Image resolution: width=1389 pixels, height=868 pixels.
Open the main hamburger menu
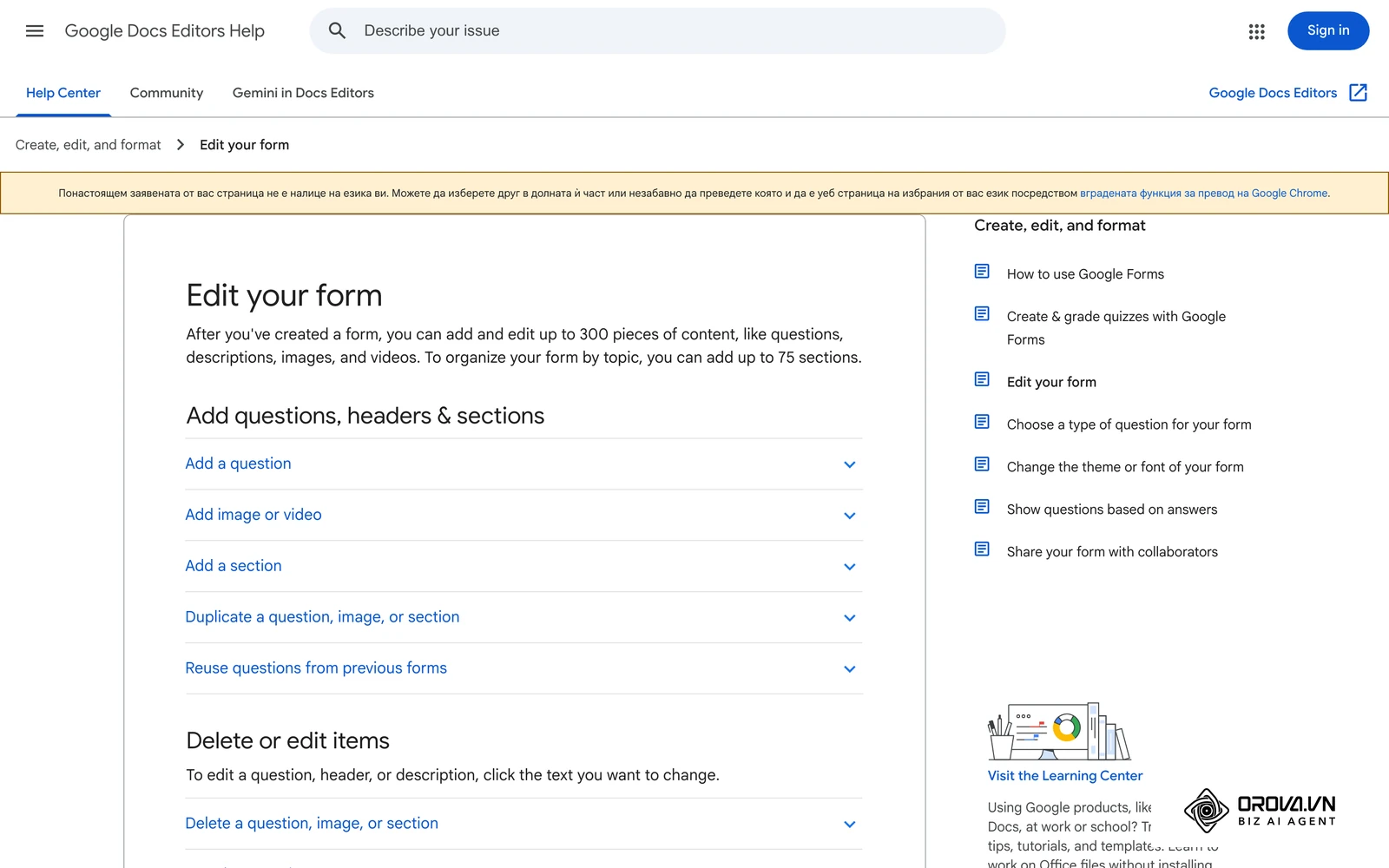[35, 31]
